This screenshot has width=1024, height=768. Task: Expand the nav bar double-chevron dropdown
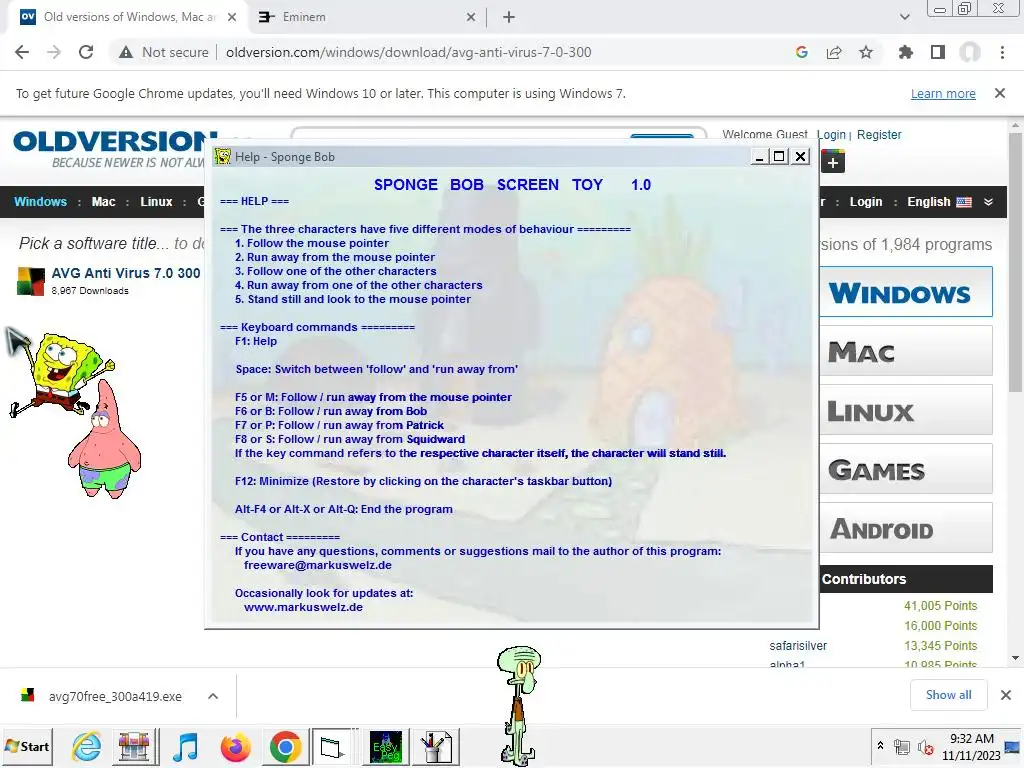(989, 202)
